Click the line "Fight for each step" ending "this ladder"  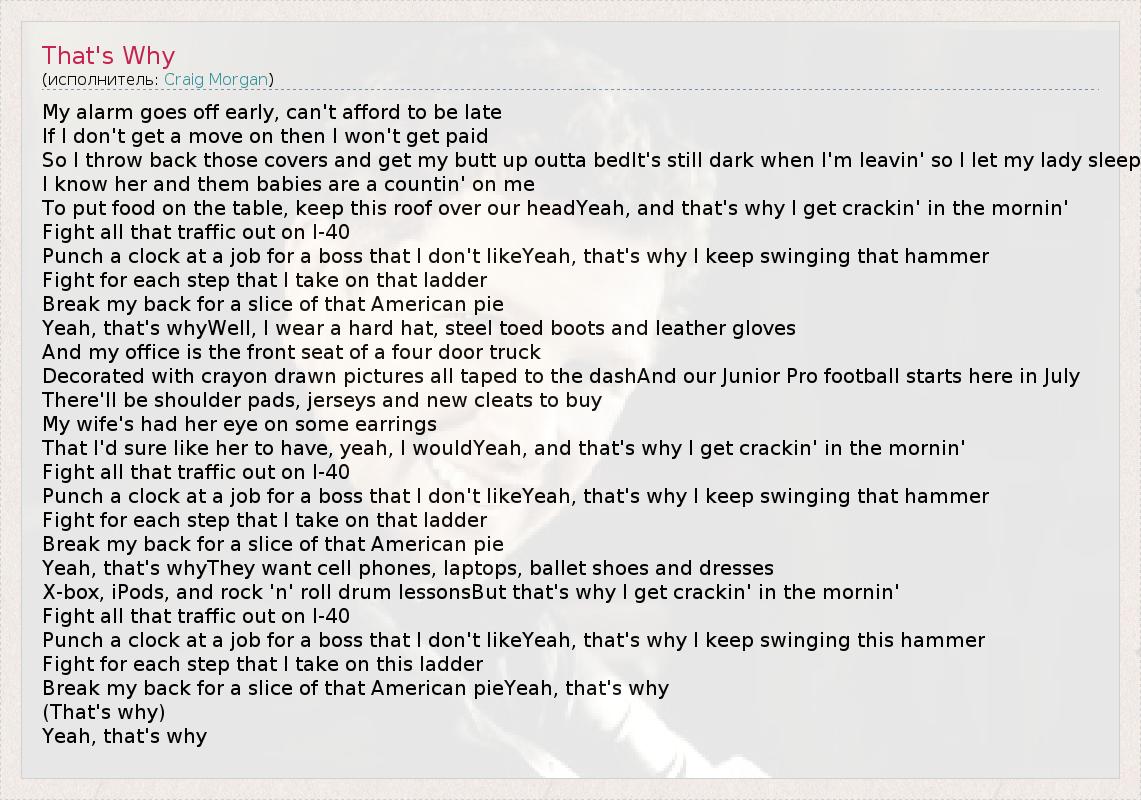coord(262,664)
